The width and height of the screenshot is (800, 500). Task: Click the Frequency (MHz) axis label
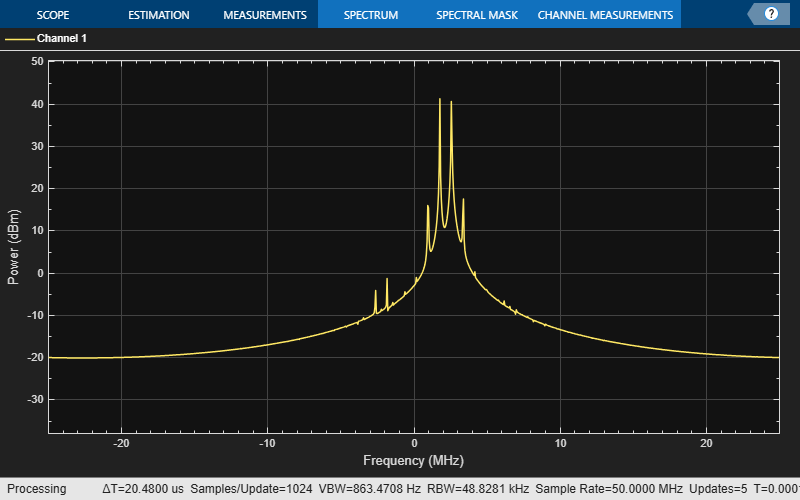413,461
